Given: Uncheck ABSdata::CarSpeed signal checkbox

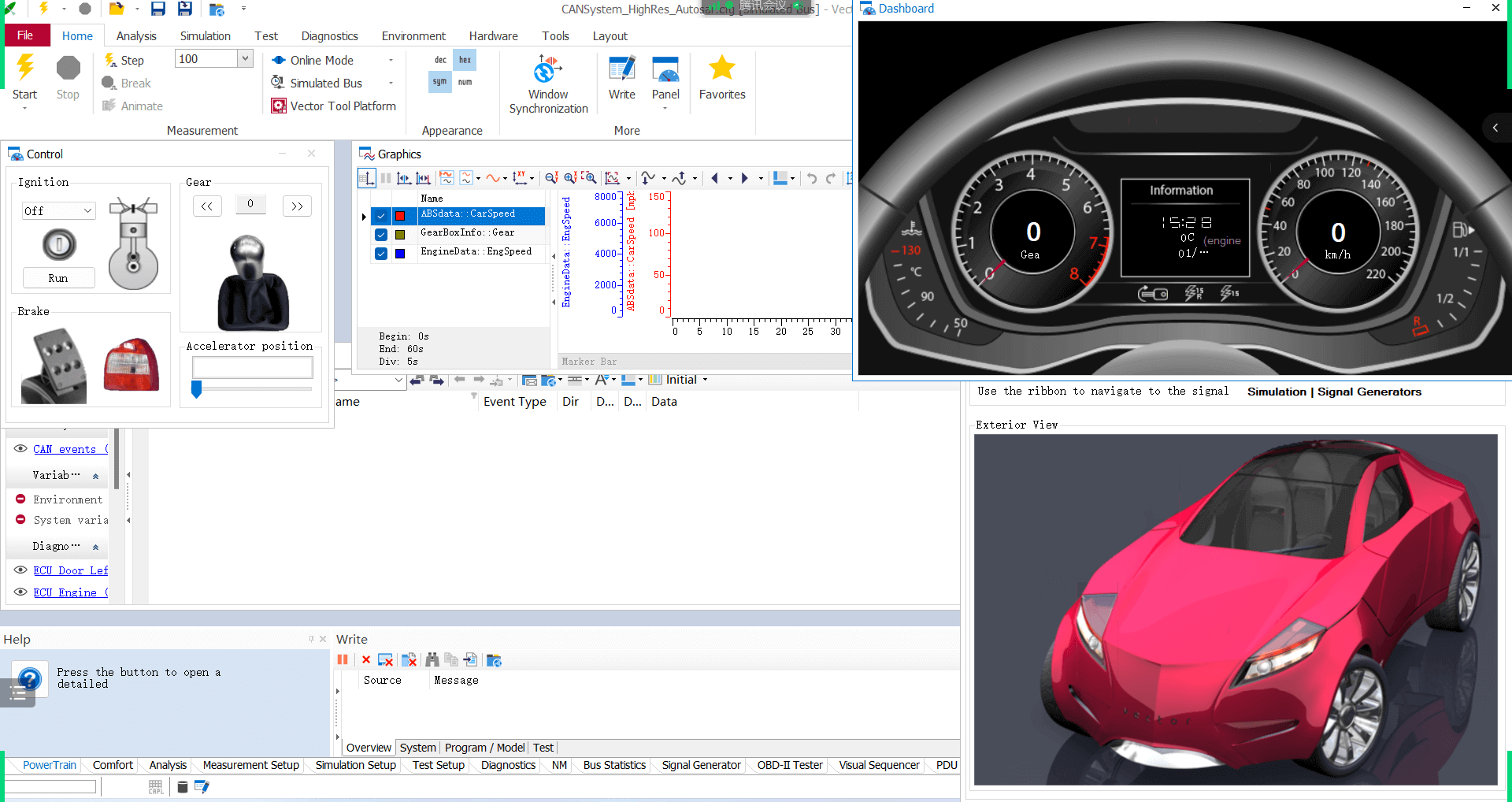Looking at the screenshot, I should pos(381,215).
